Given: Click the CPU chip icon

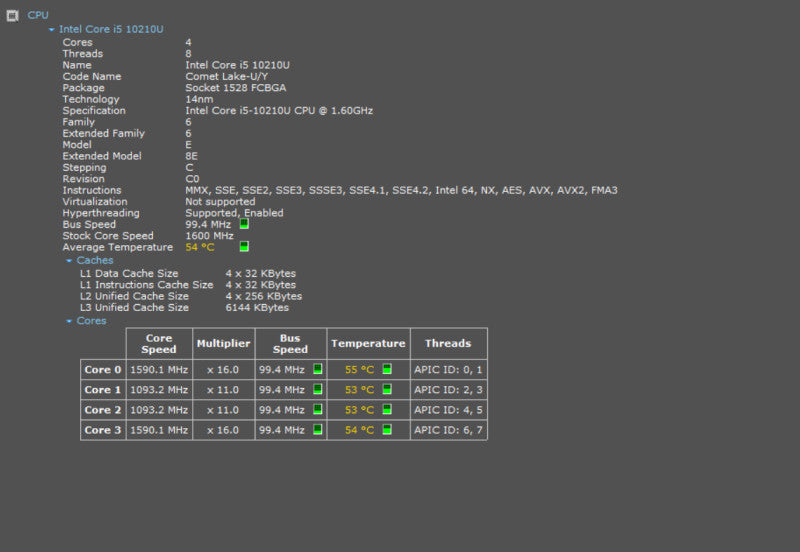Looking at the screenshot, I should (x=12, y=16).
